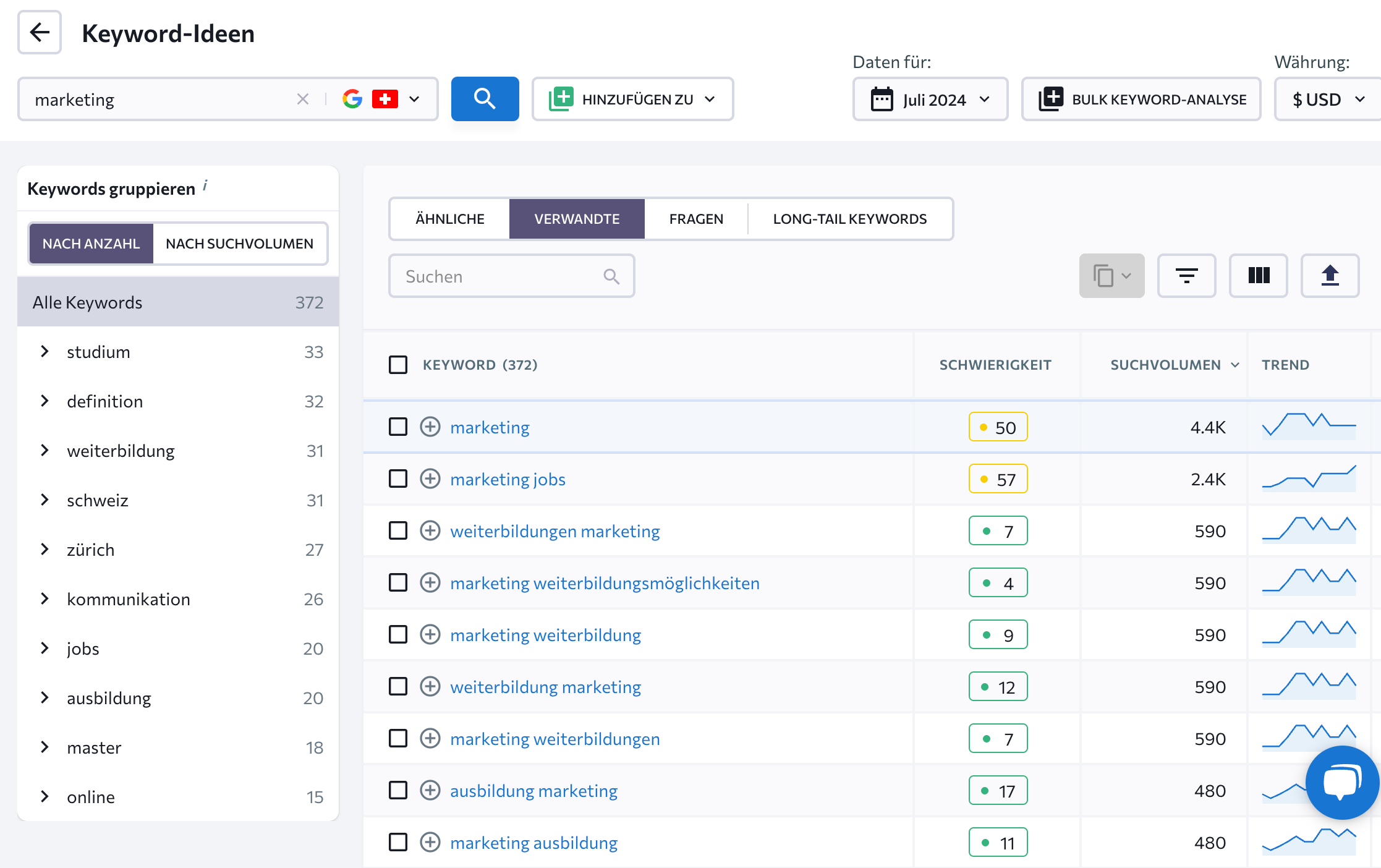Image resolution: width=1381 pixels, height=868 pixels.
Task: Check the marketing weiterbildungen row
Action: (x=398, y=738)
